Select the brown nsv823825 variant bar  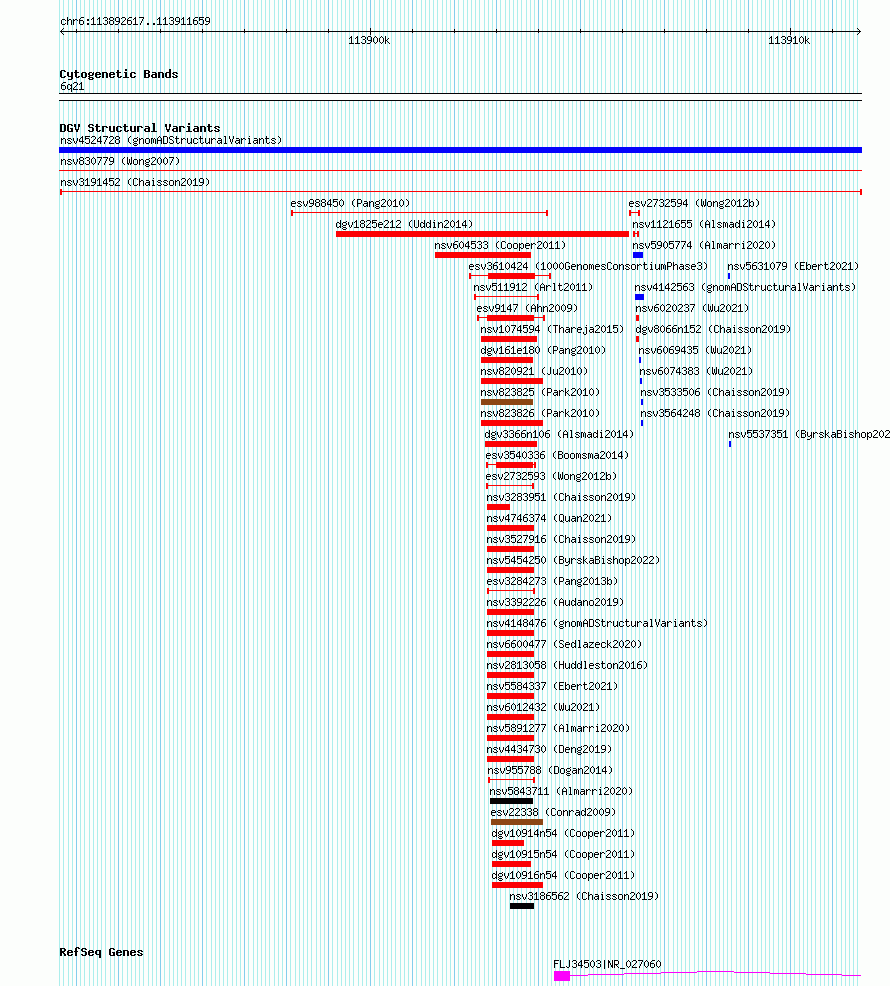tap(507, 402)
